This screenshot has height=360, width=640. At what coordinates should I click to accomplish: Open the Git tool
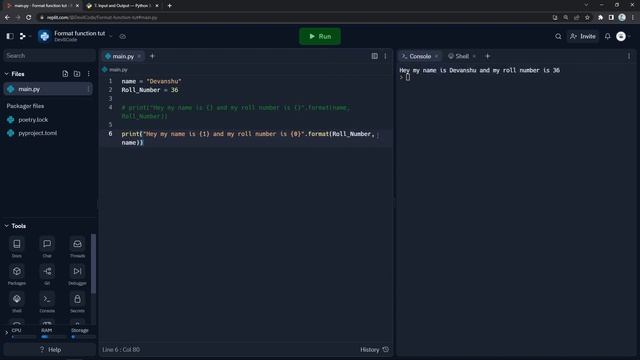click(x=47, y=275)
